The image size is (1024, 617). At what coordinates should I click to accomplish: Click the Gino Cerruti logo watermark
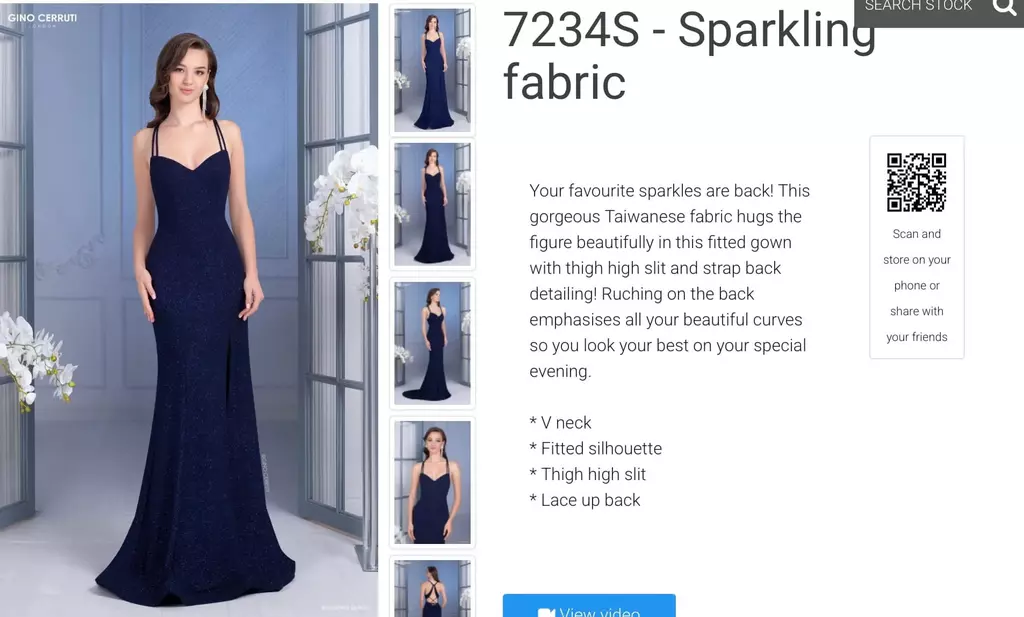42,19
